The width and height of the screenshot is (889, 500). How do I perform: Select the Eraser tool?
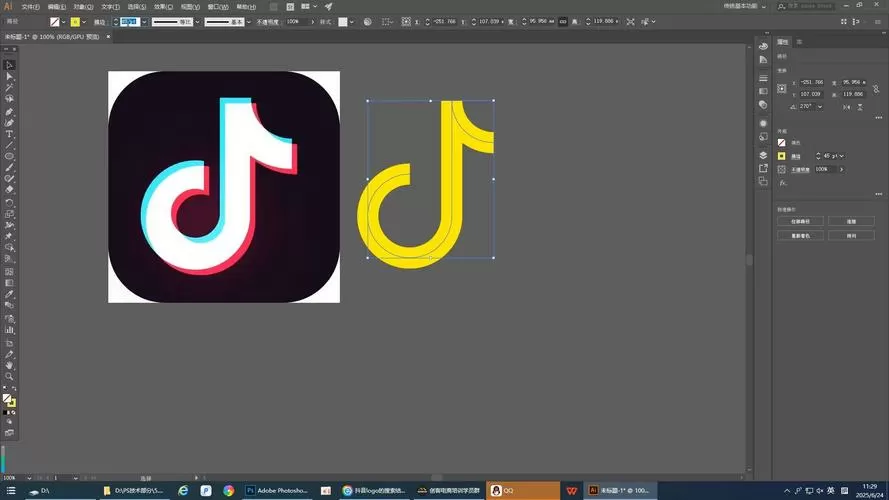click(9, 190)
